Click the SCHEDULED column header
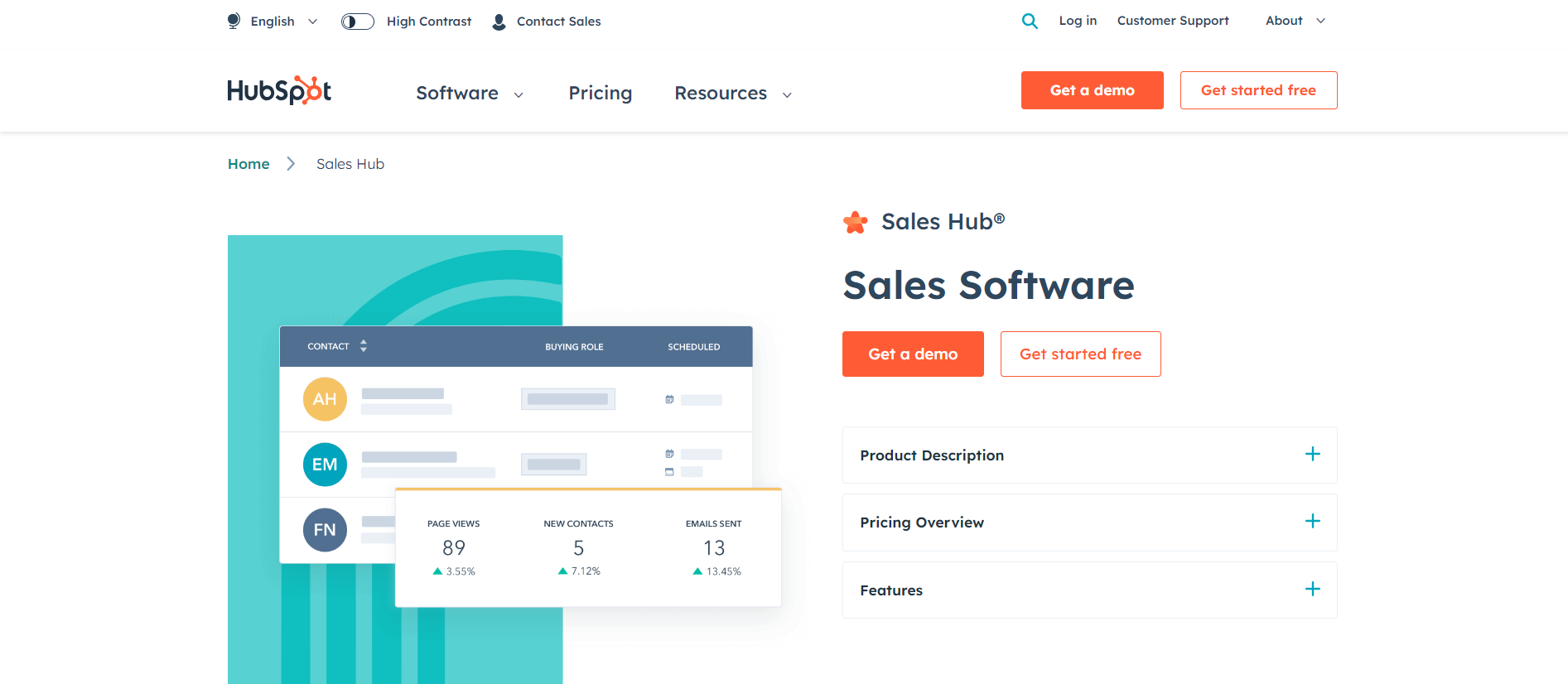 (x=694, y=347)
